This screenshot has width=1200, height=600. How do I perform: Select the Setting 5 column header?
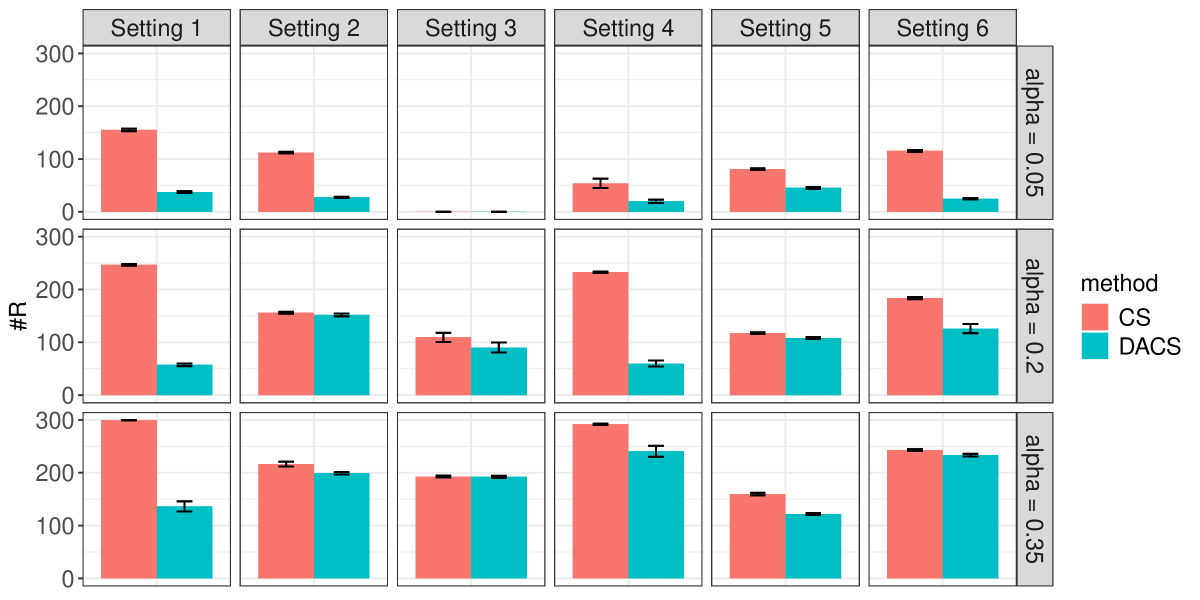[x=785, y=28]
